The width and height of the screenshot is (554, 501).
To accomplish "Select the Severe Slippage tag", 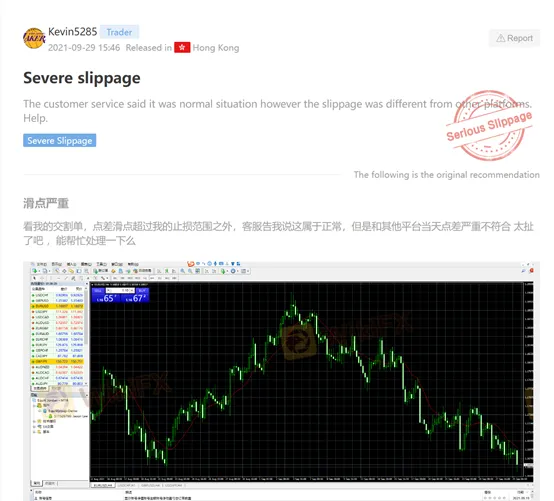I will pos(60,140).
